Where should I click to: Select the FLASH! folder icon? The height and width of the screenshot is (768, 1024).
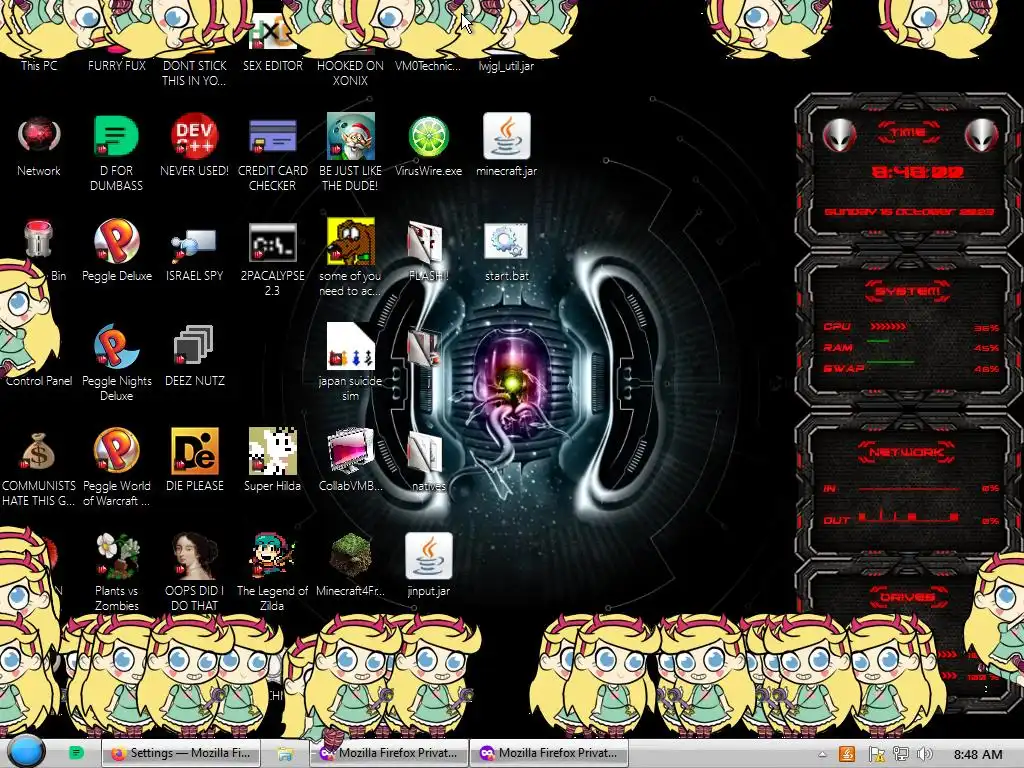pos(426,242)
